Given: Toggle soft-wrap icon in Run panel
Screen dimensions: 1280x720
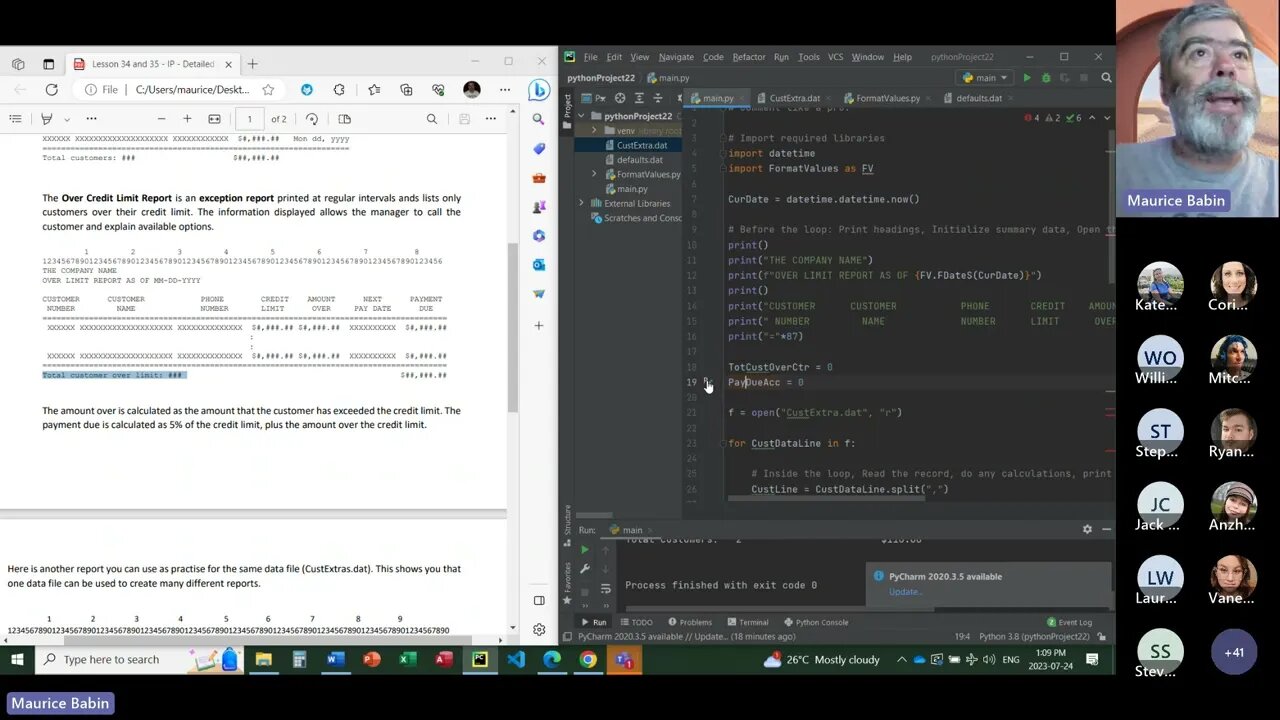Looking at the screenshot, I should (x=605, y=589).
